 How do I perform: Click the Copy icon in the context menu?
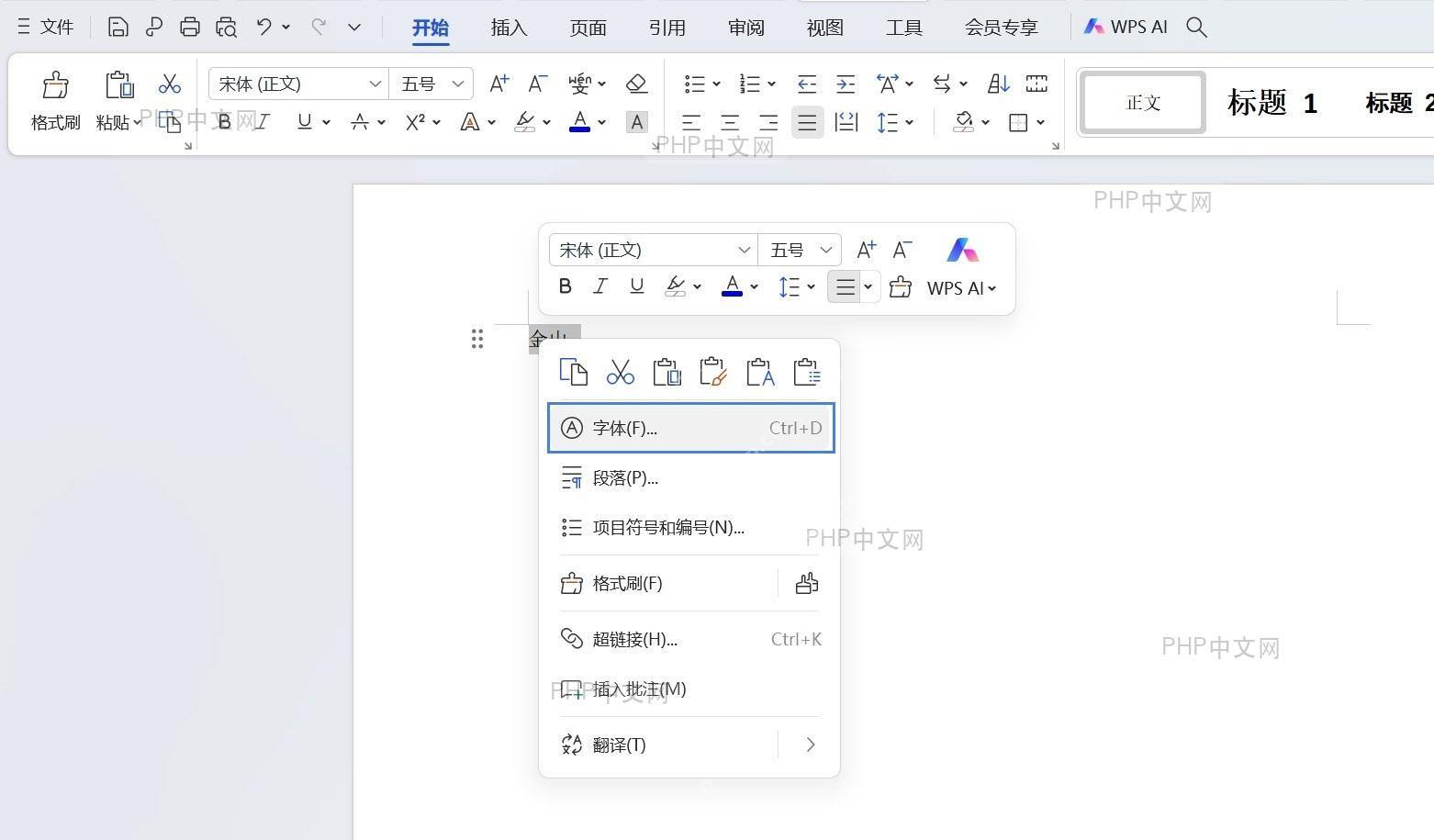click(x=574, y=372)
